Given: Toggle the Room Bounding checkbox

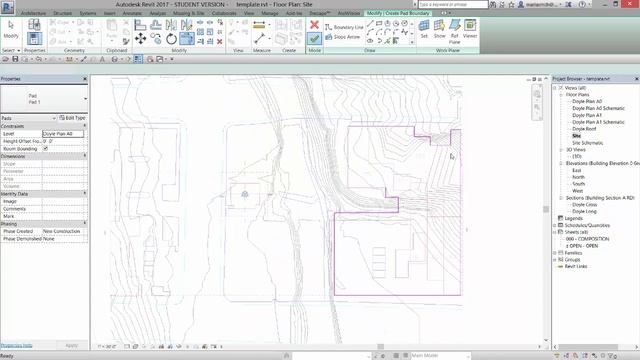Looking at the screenshot, I should coord(45,149).
